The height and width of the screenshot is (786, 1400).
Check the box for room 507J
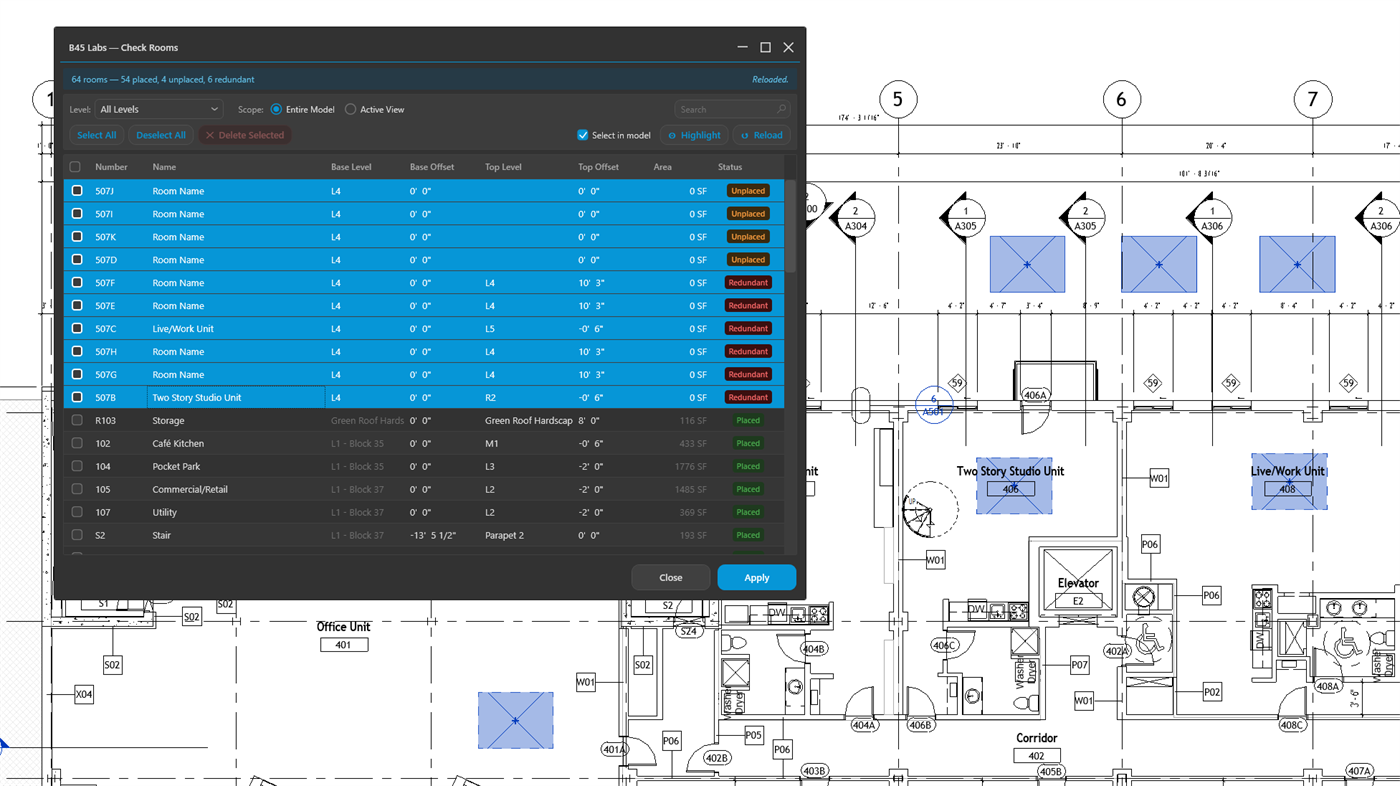tap(77, 191)
